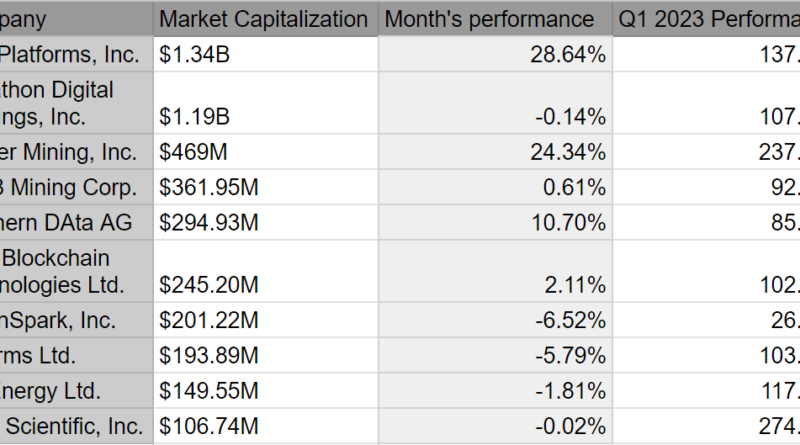Screen dimensions: 800x445
Task: Select the 28.64% monthly performance cell
Action: (494, 54)
